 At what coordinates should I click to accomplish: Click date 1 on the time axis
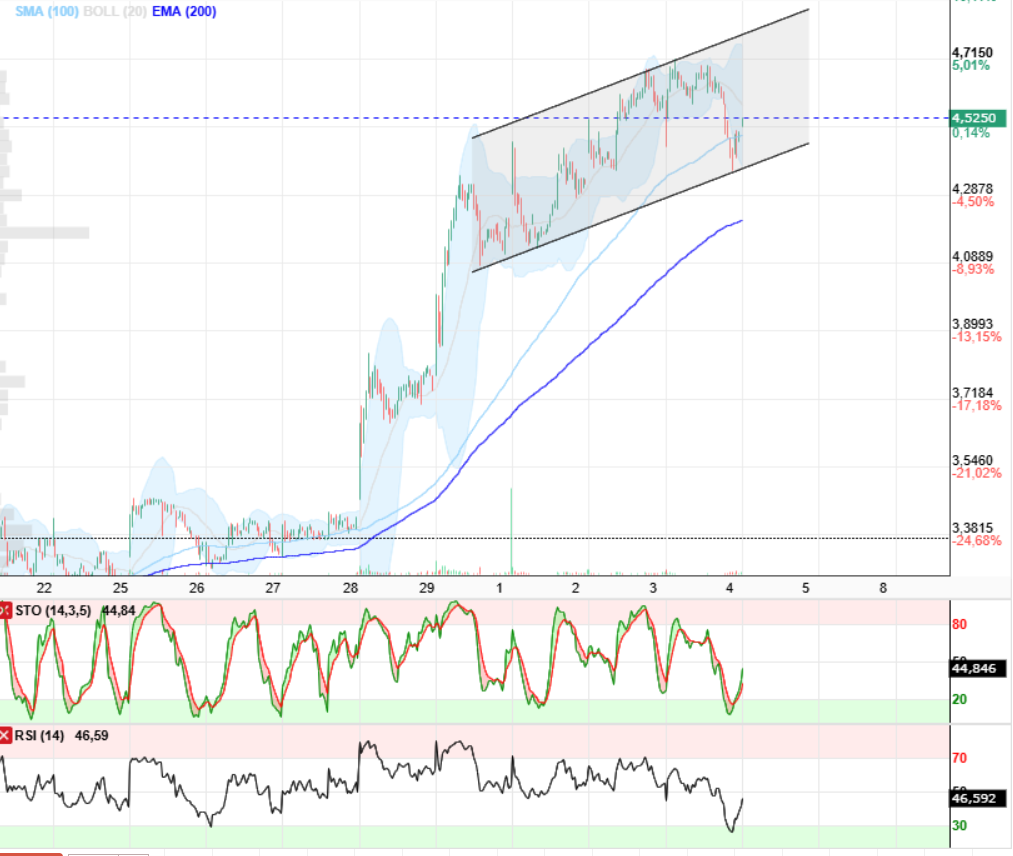pyautogui.click(x=499, y=588)
